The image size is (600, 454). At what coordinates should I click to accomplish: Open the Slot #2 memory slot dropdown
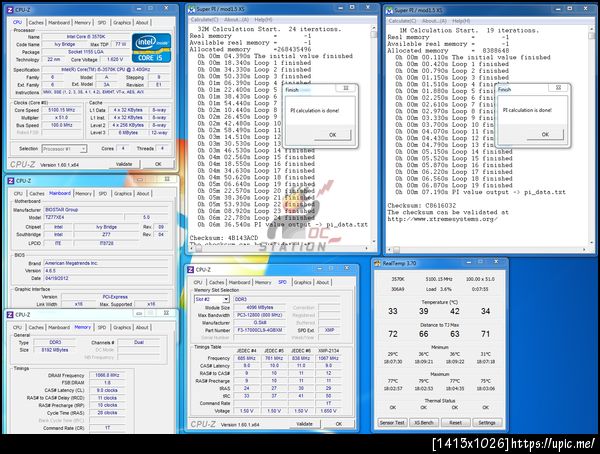[212, 299]
